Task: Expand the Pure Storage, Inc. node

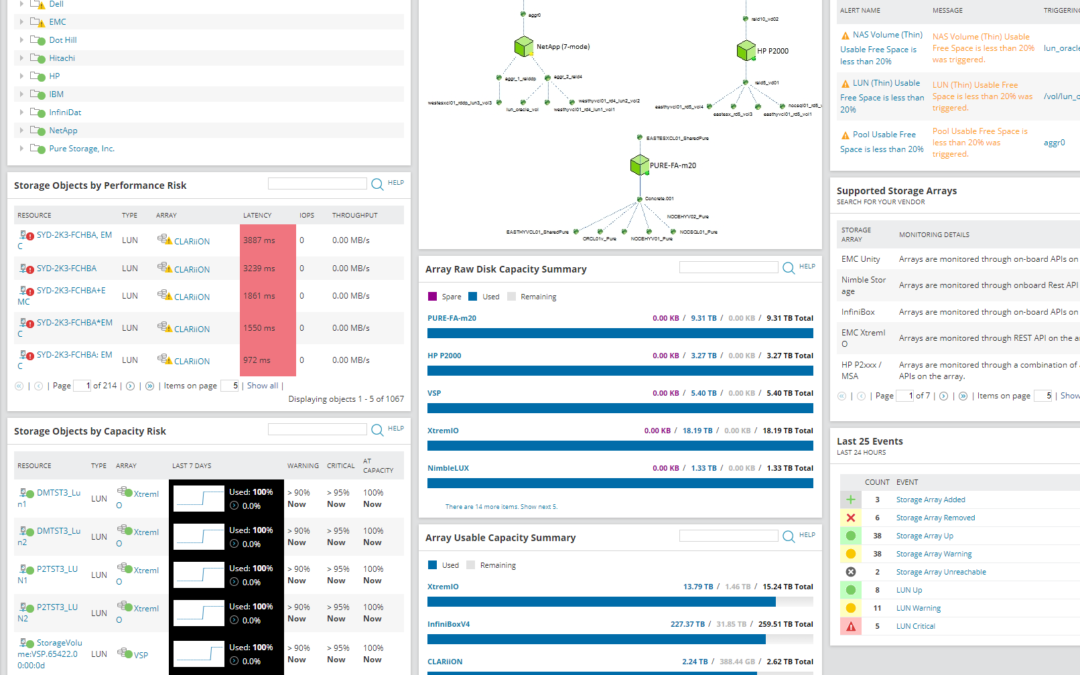Action: [x=21, y=148]
